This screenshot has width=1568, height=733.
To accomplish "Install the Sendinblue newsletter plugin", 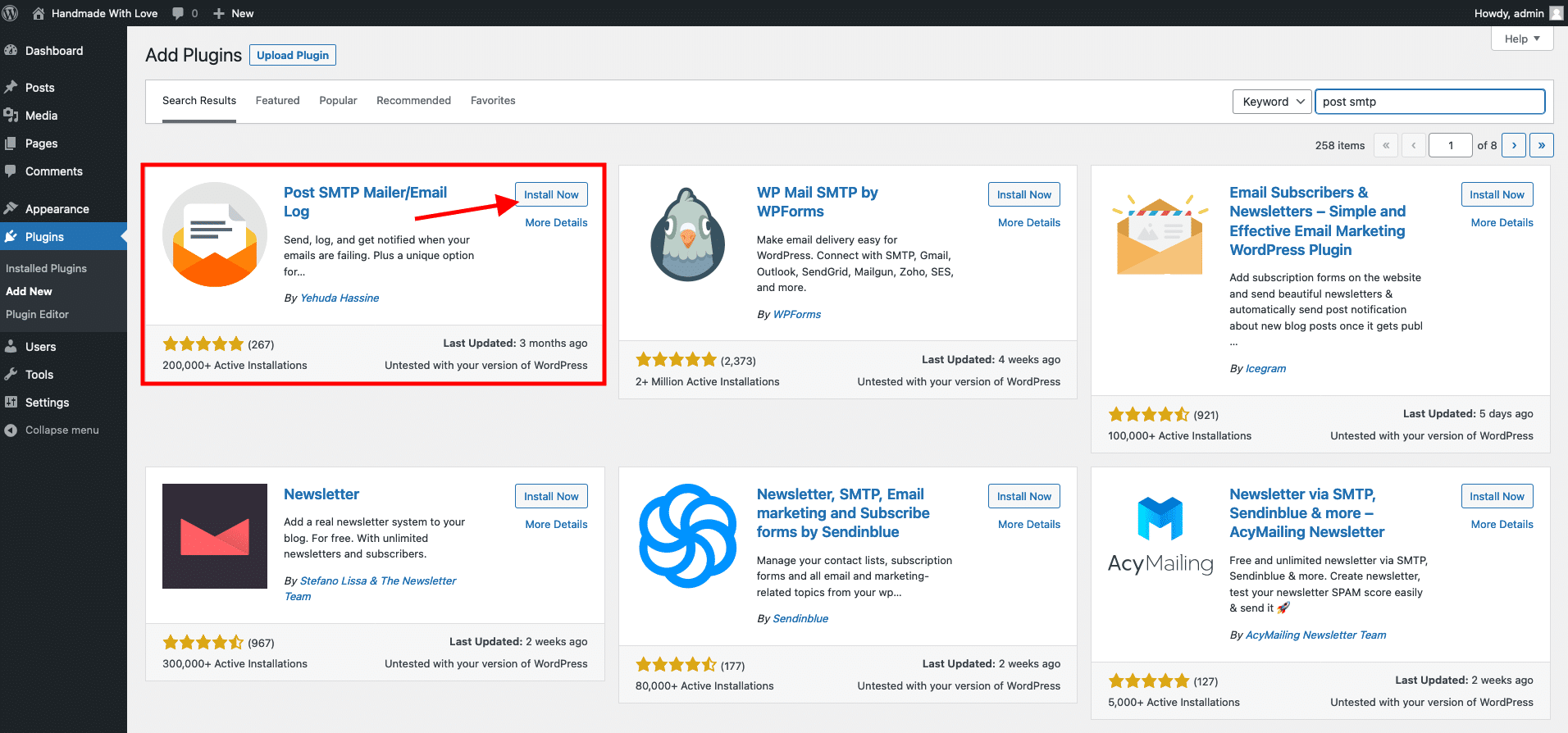I will 1024,496.
